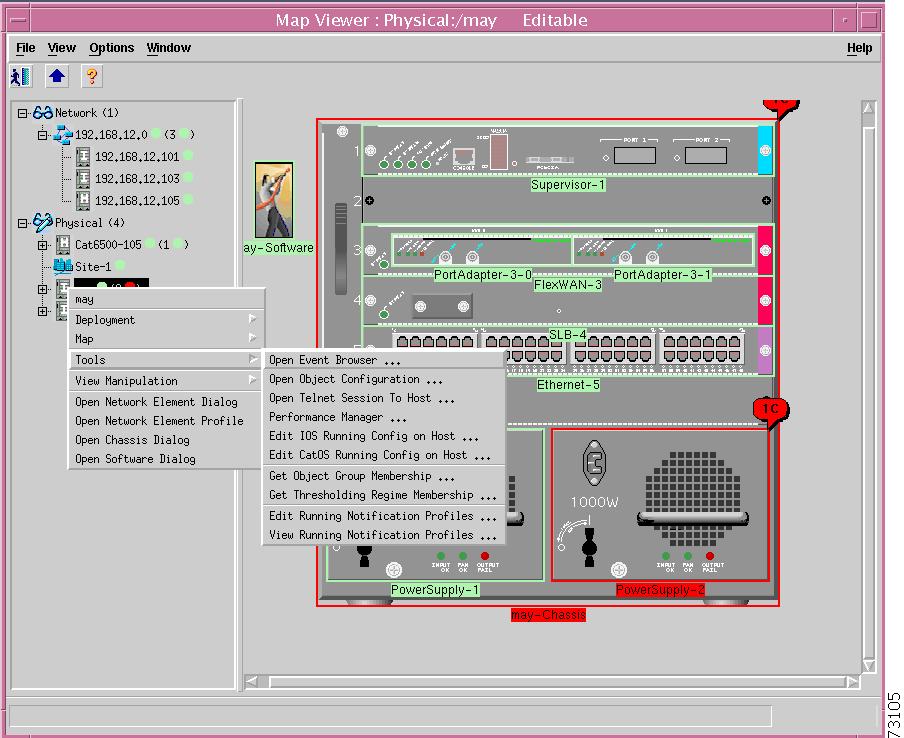Collapse the 192.168.12.0 subnet node

pyautogui.click(x=43, y=135)
